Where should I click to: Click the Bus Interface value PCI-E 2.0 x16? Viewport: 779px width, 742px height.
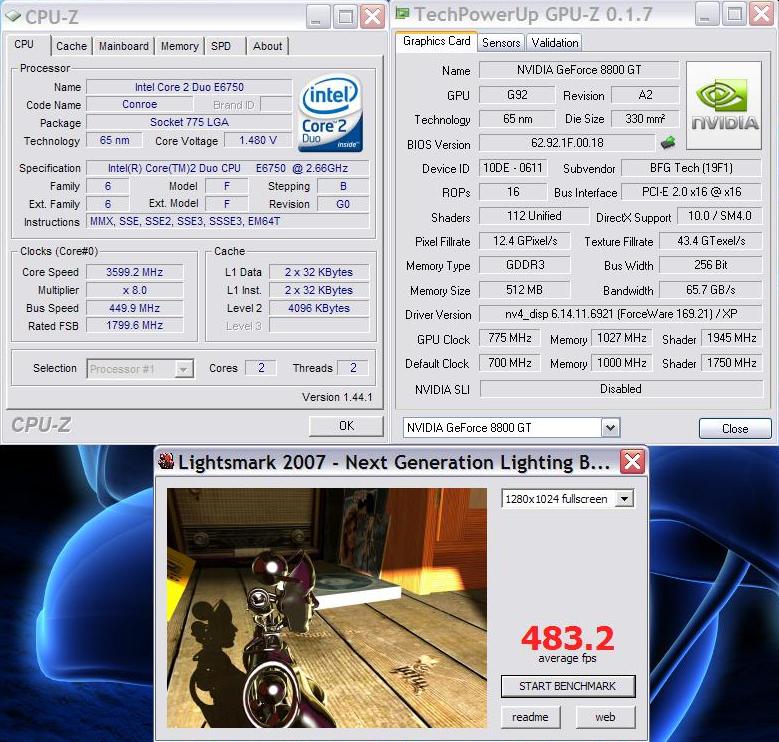pyautogui.click(x=691, y=192)
